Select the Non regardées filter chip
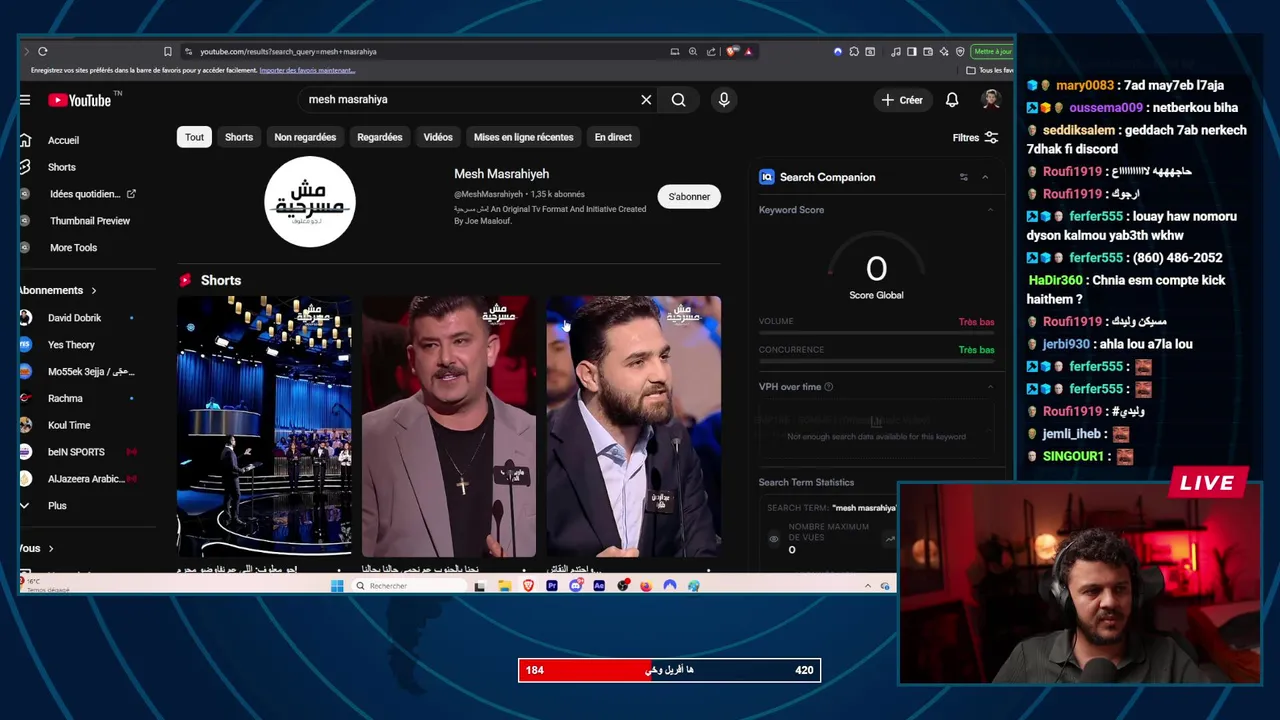The height and width of the screenshot is (720, 1280). pos(305,137)
